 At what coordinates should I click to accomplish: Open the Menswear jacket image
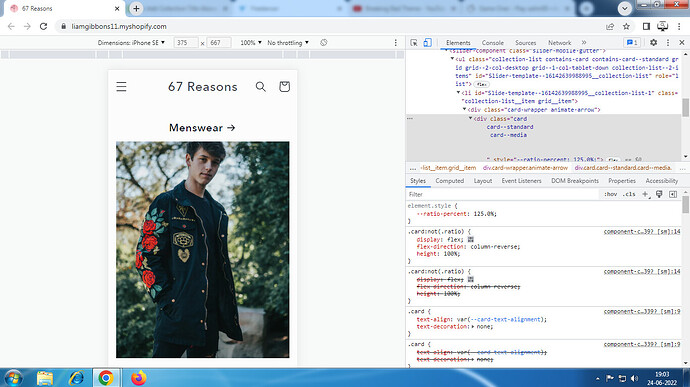203,249
